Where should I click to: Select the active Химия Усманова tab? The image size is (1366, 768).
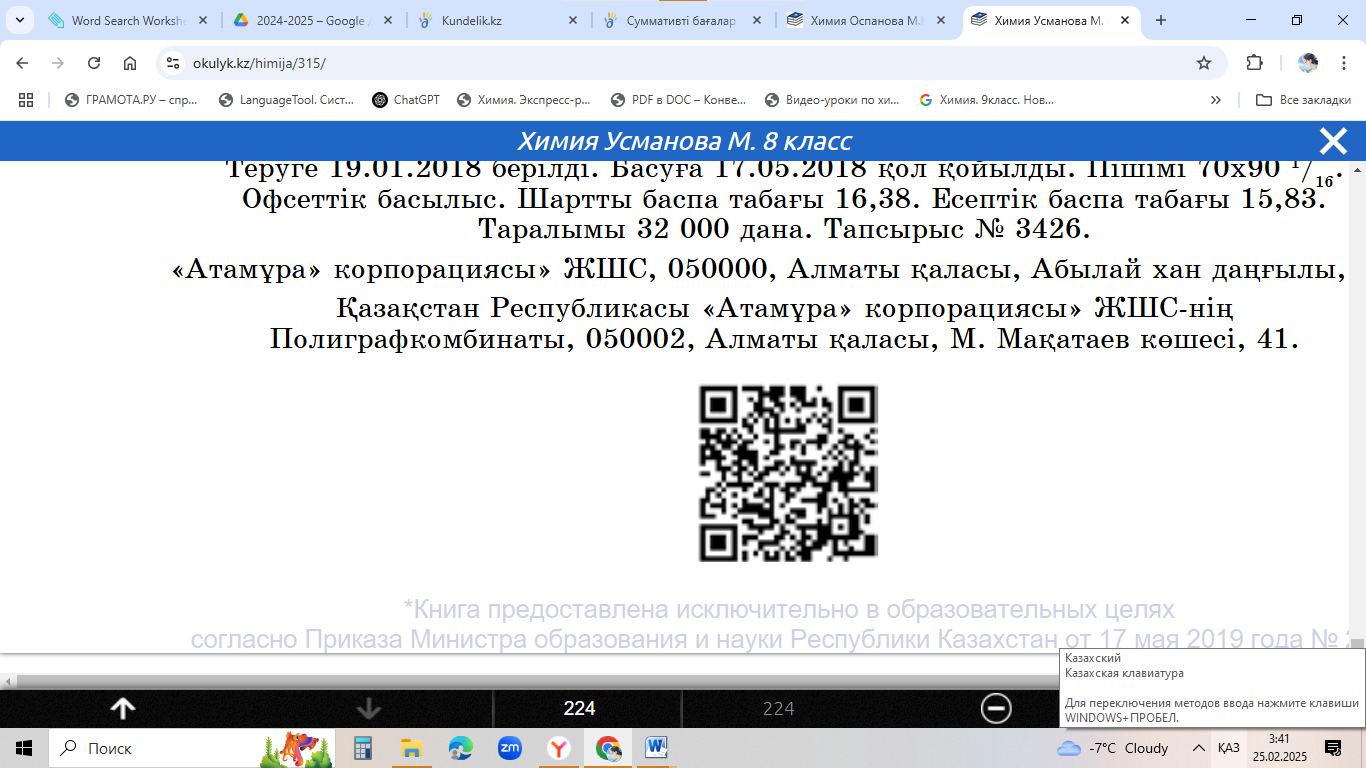(x=1050, y=20)
